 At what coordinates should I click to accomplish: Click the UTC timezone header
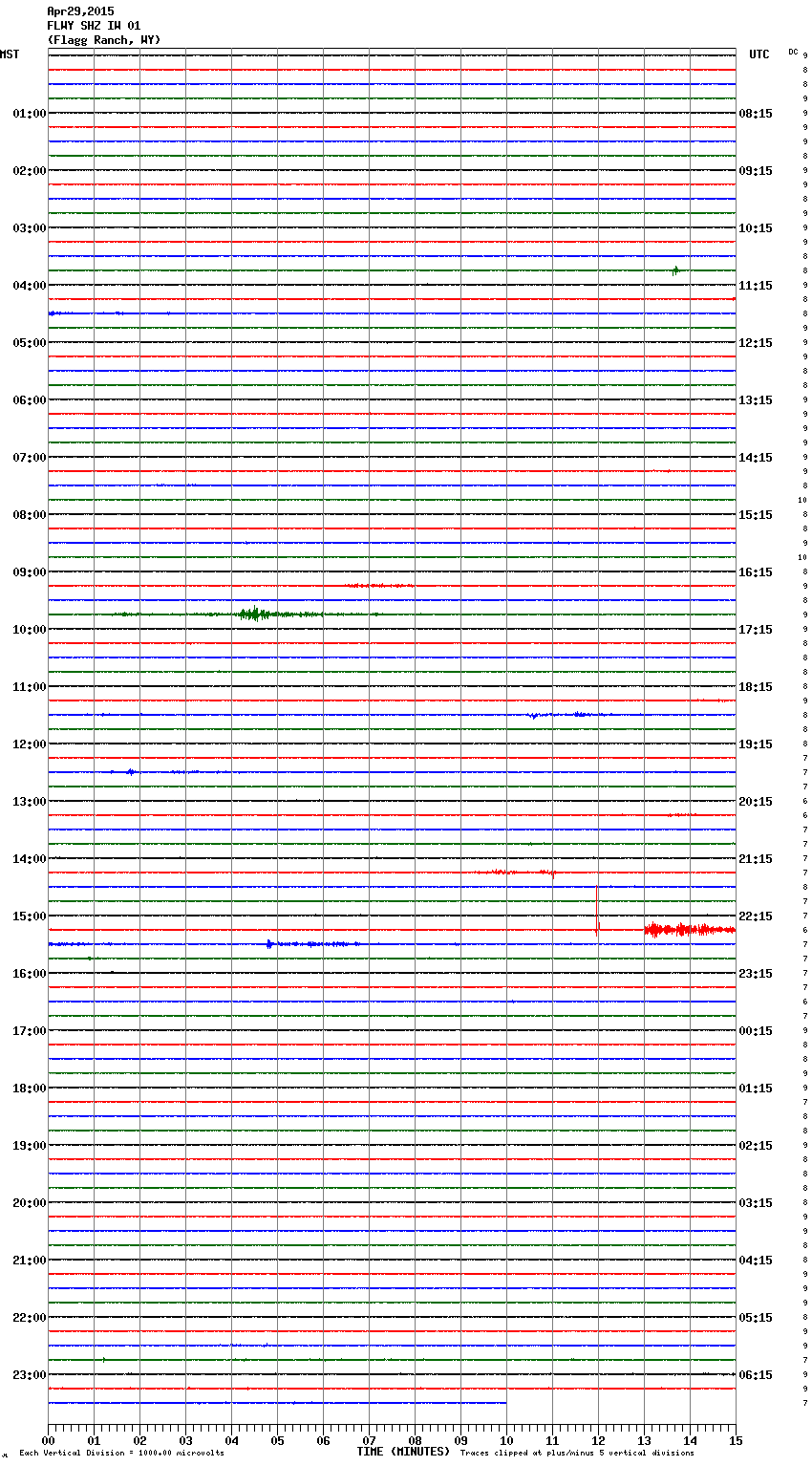tap(759, 54)
